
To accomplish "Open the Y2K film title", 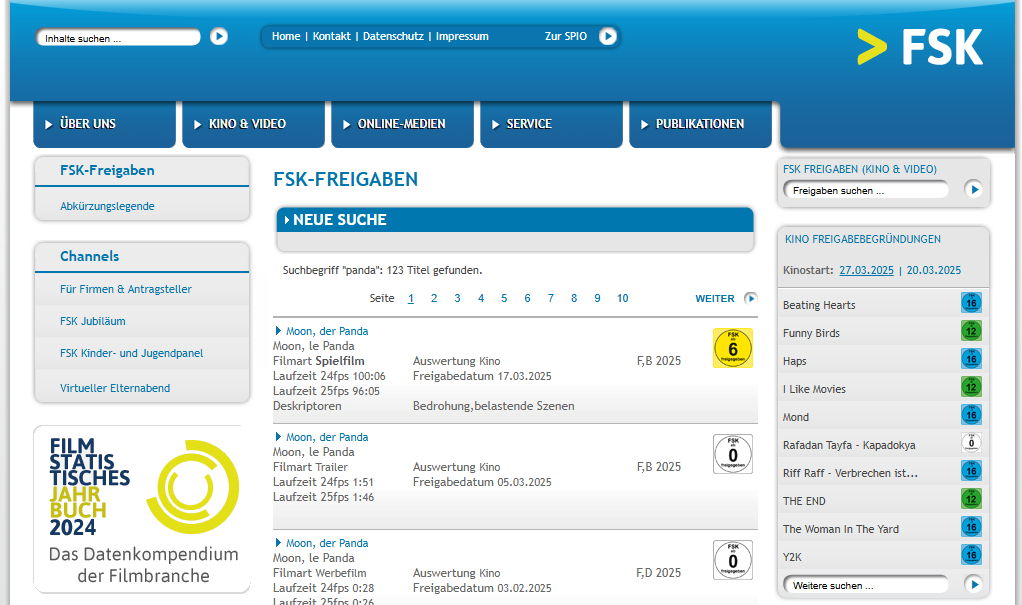I will [793, 557].
